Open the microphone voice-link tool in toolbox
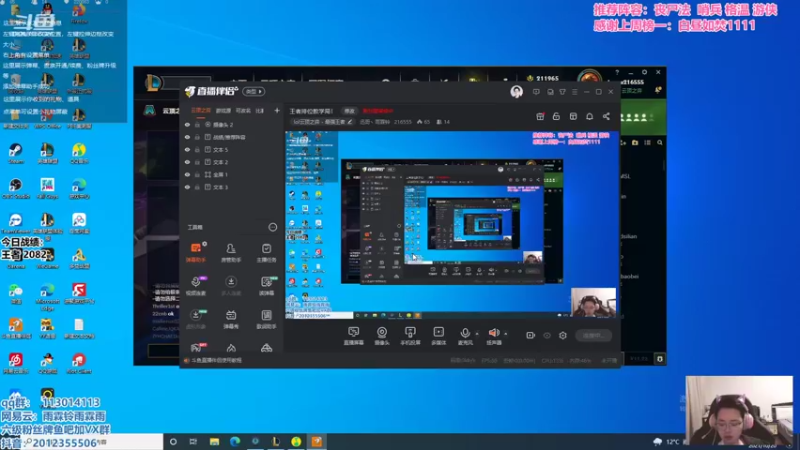 tap(196, 285)
